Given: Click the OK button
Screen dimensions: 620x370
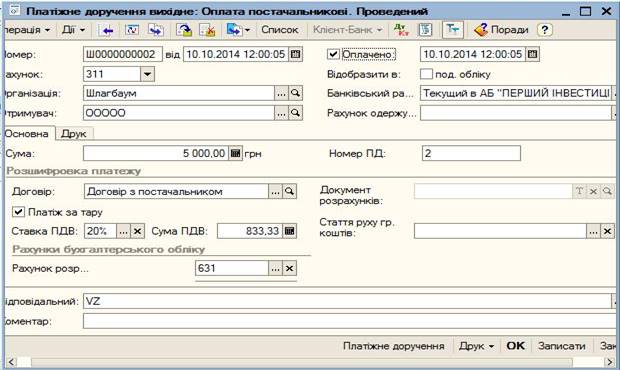Looking at the screenshot, I should pyautogui.click(x=516, y=346).
